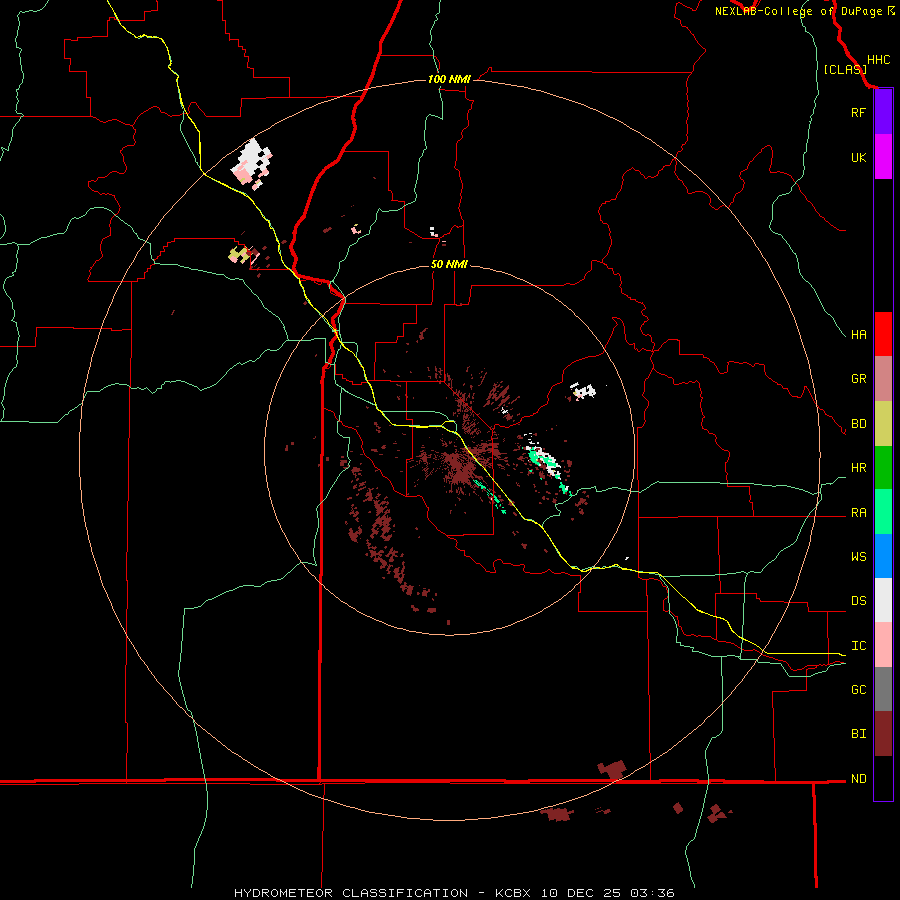Click the RF legend label

click(858, 113)
